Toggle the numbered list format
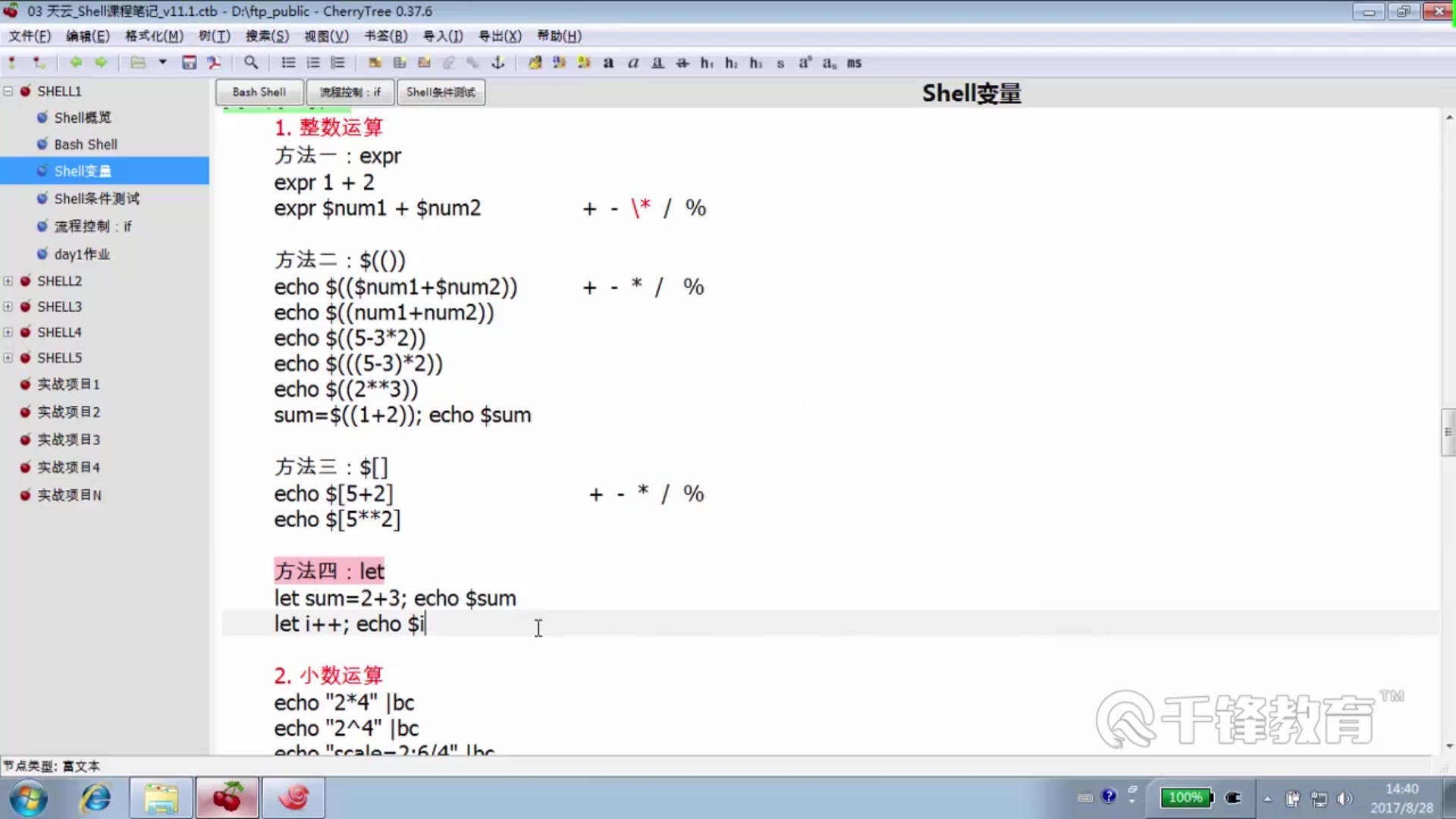Screen dimensions: 1456x819 pos(313,63)
